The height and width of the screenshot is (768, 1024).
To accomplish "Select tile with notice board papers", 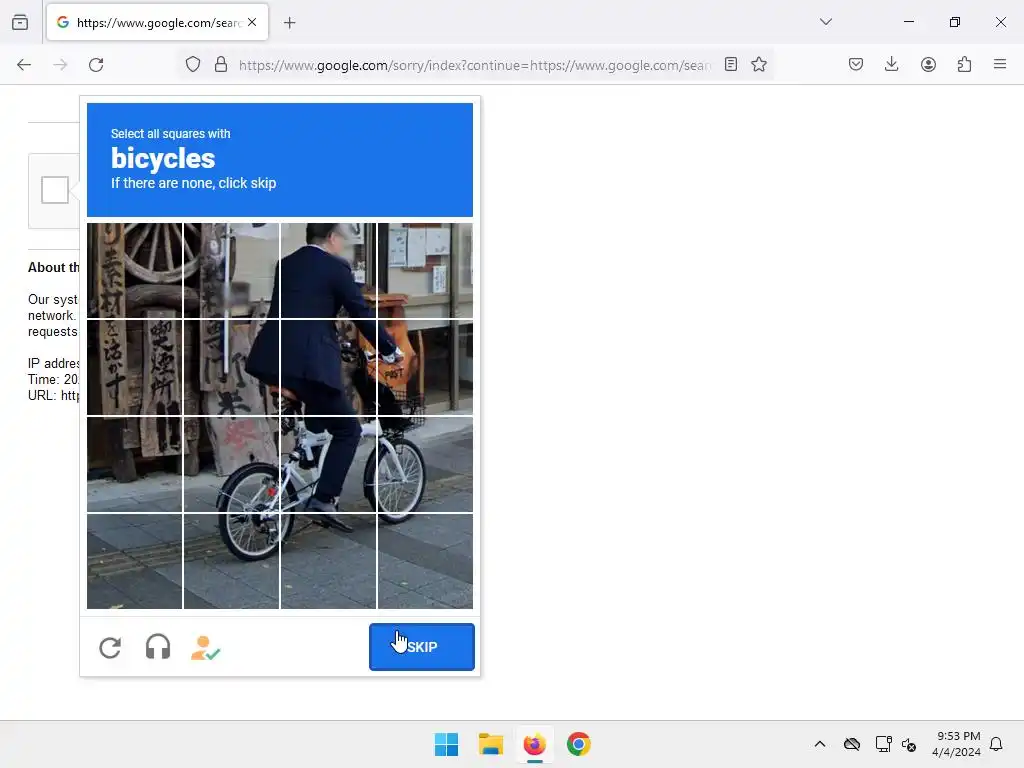I will pyautogui.click(x=425, y=270).
